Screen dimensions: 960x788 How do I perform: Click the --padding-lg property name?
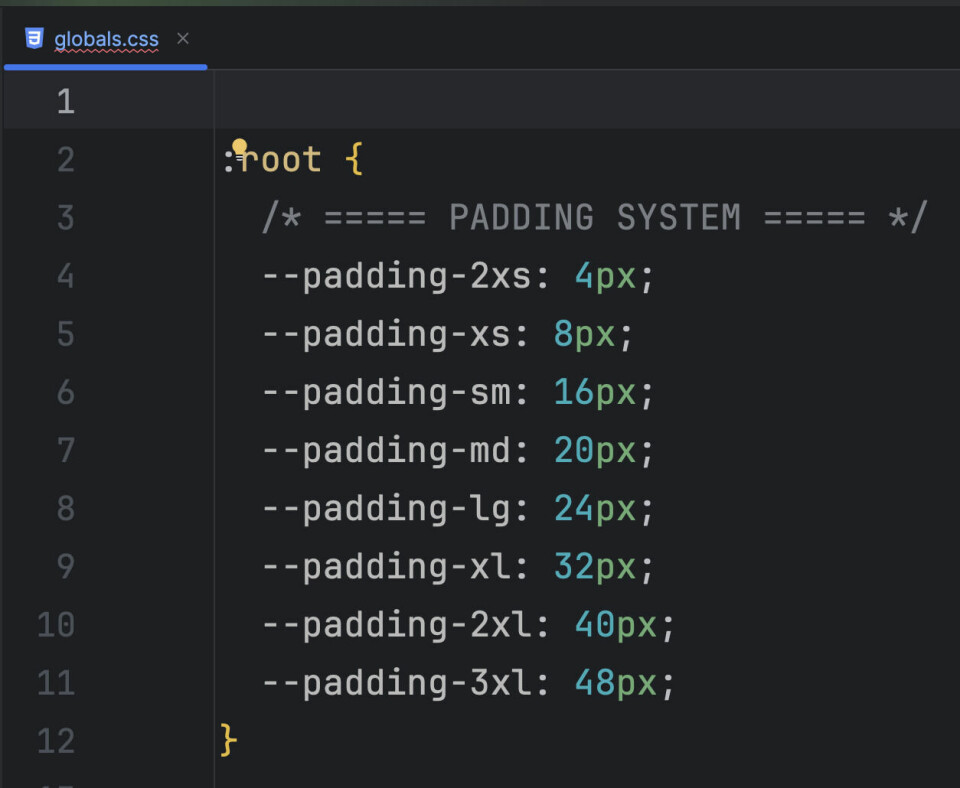(x=386, y=509)
